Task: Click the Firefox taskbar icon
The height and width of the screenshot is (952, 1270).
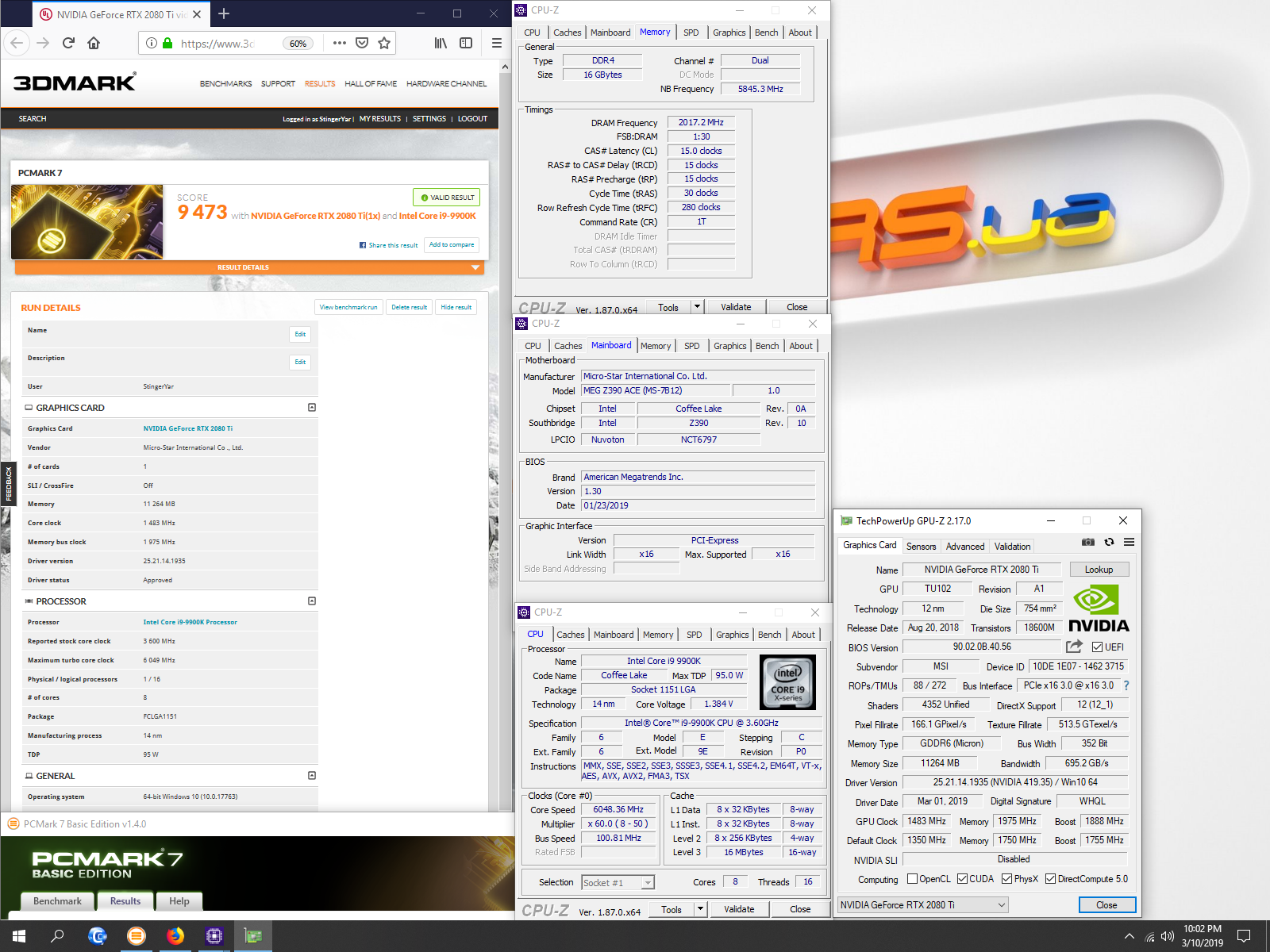Action: 175,936
